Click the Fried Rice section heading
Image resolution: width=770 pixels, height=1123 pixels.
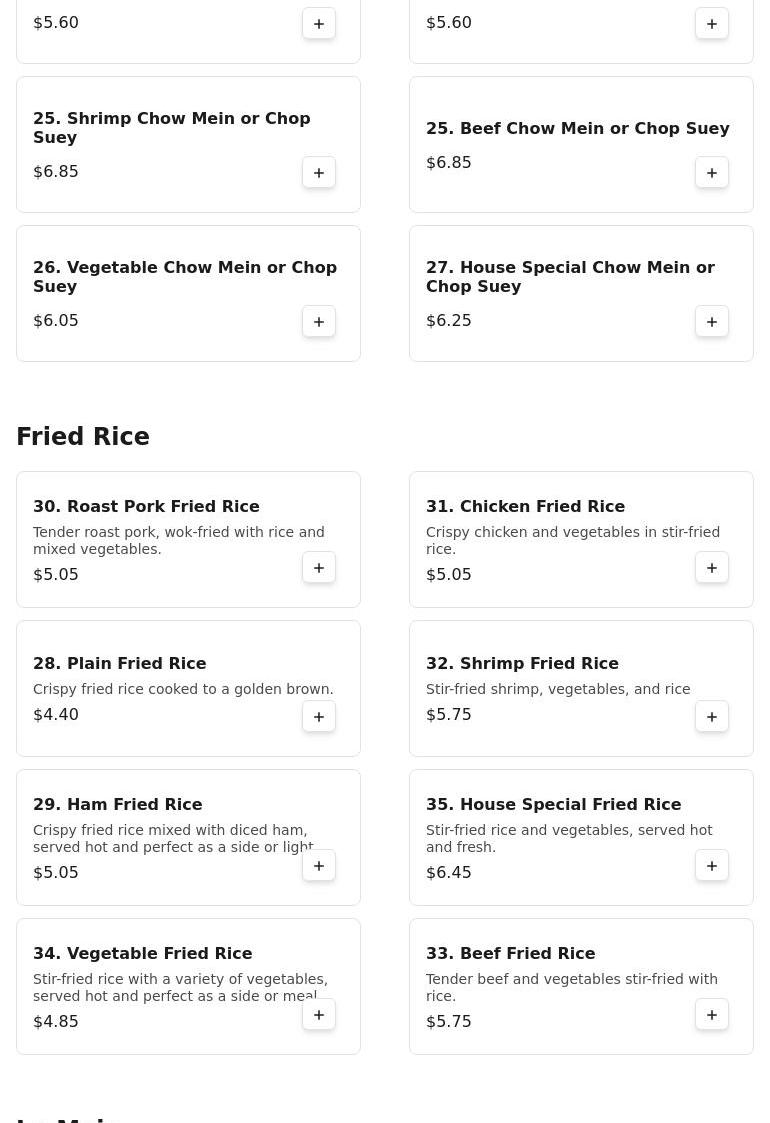pyautogui.click(x=83, y=436)
